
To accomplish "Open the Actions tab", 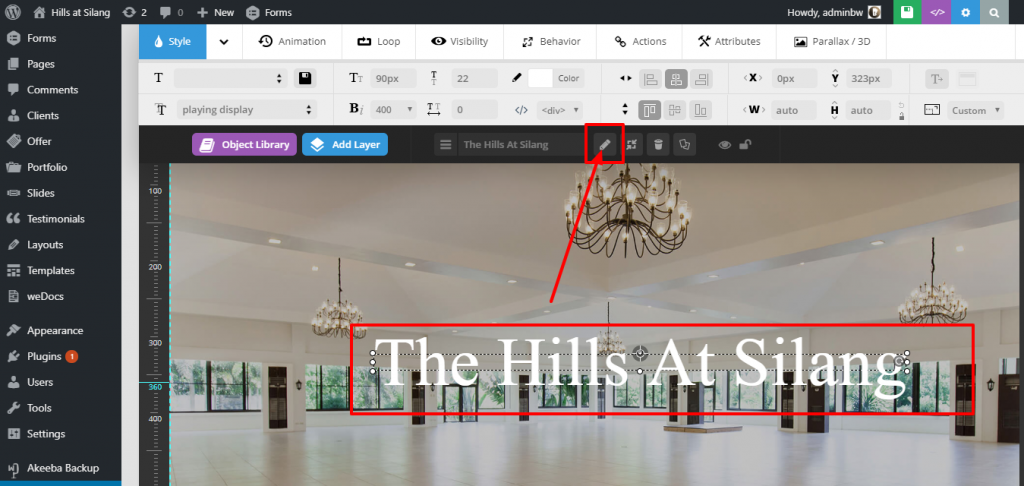I will pyautogui.click(x=640, y=41).
